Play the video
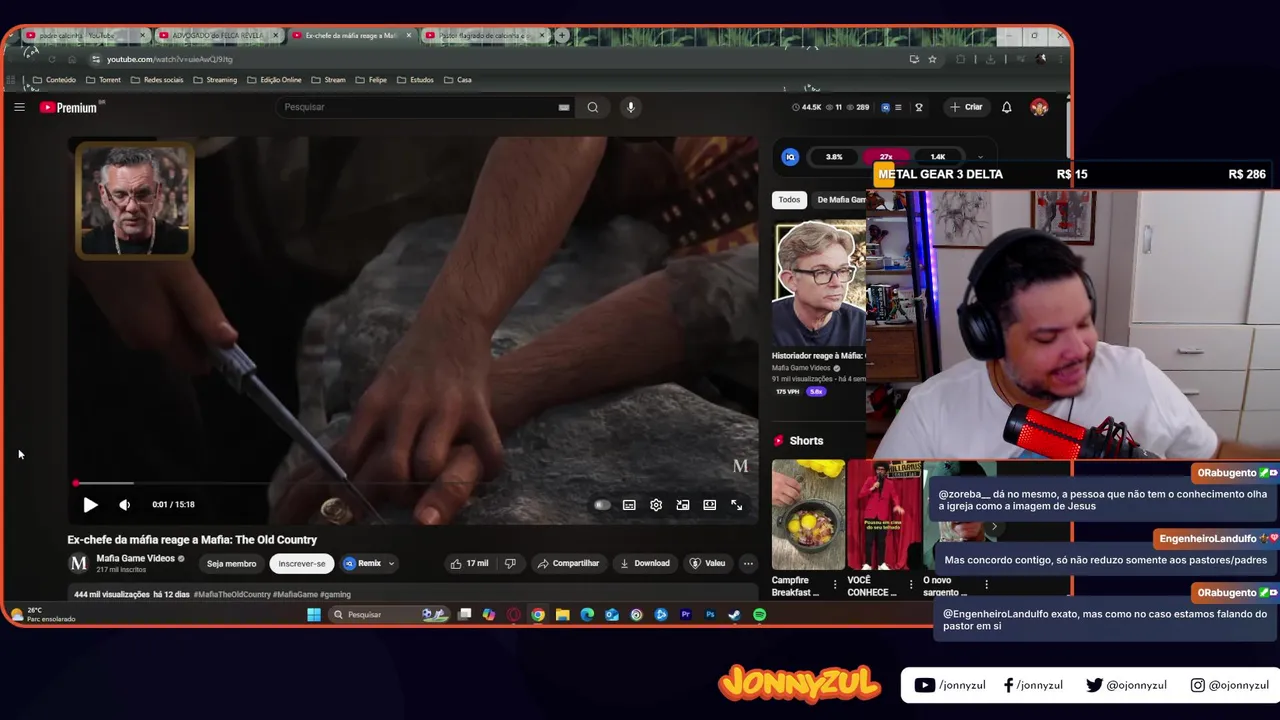The image size is (1280, 720). click(x=90, y=505)
